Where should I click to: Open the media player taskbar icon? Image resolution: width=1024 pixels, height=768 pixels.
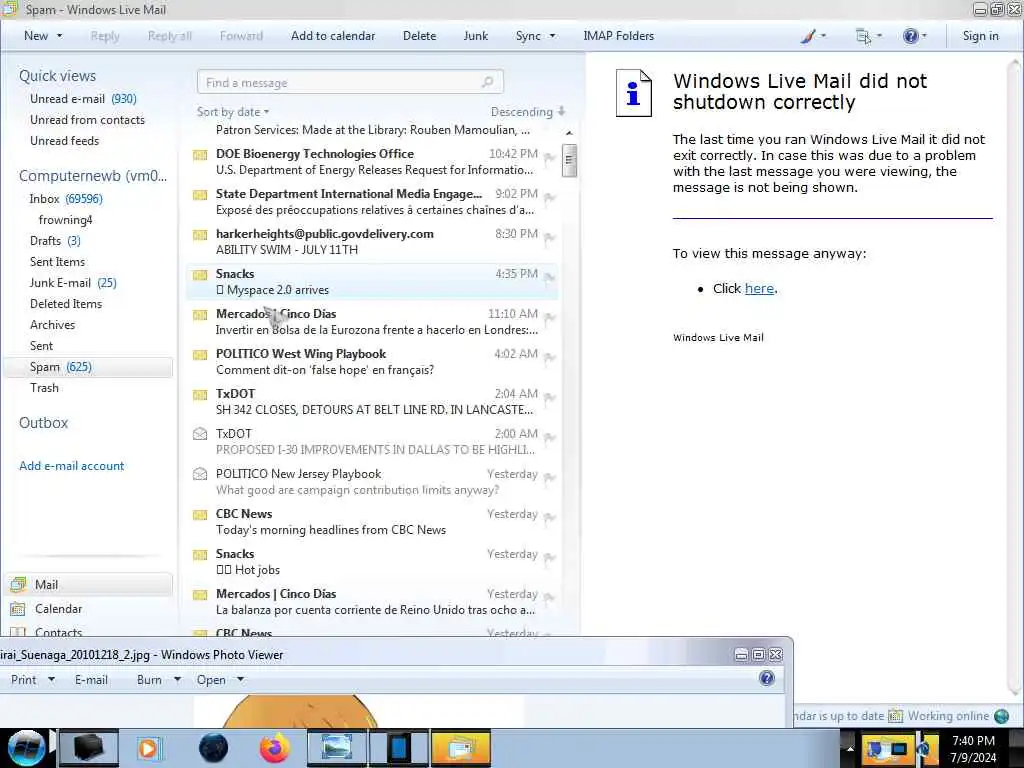(x=148, y=748)
